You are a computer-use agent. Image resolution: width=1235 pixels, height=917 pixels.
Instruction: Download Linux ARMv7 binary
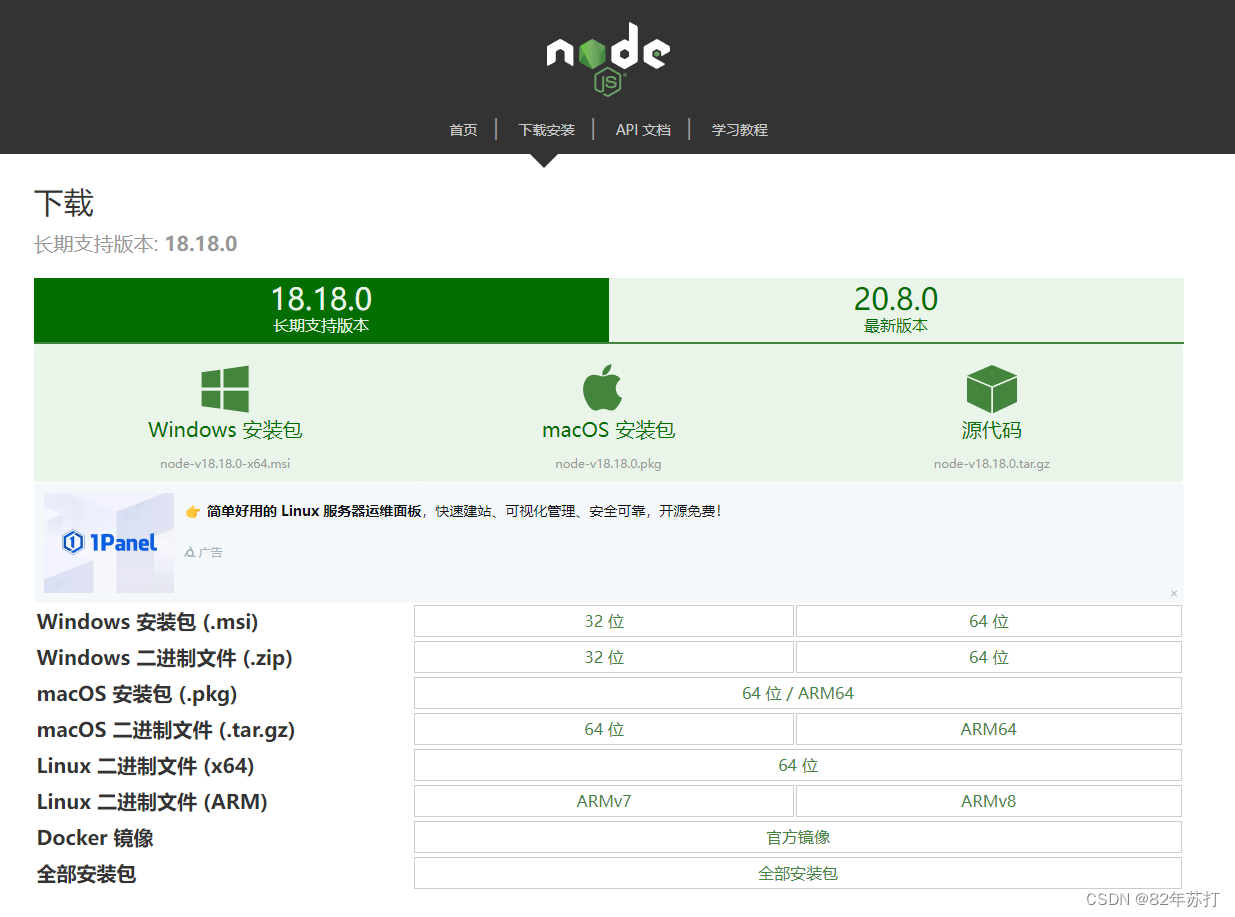pyautogui.click(x=604, y=801)
